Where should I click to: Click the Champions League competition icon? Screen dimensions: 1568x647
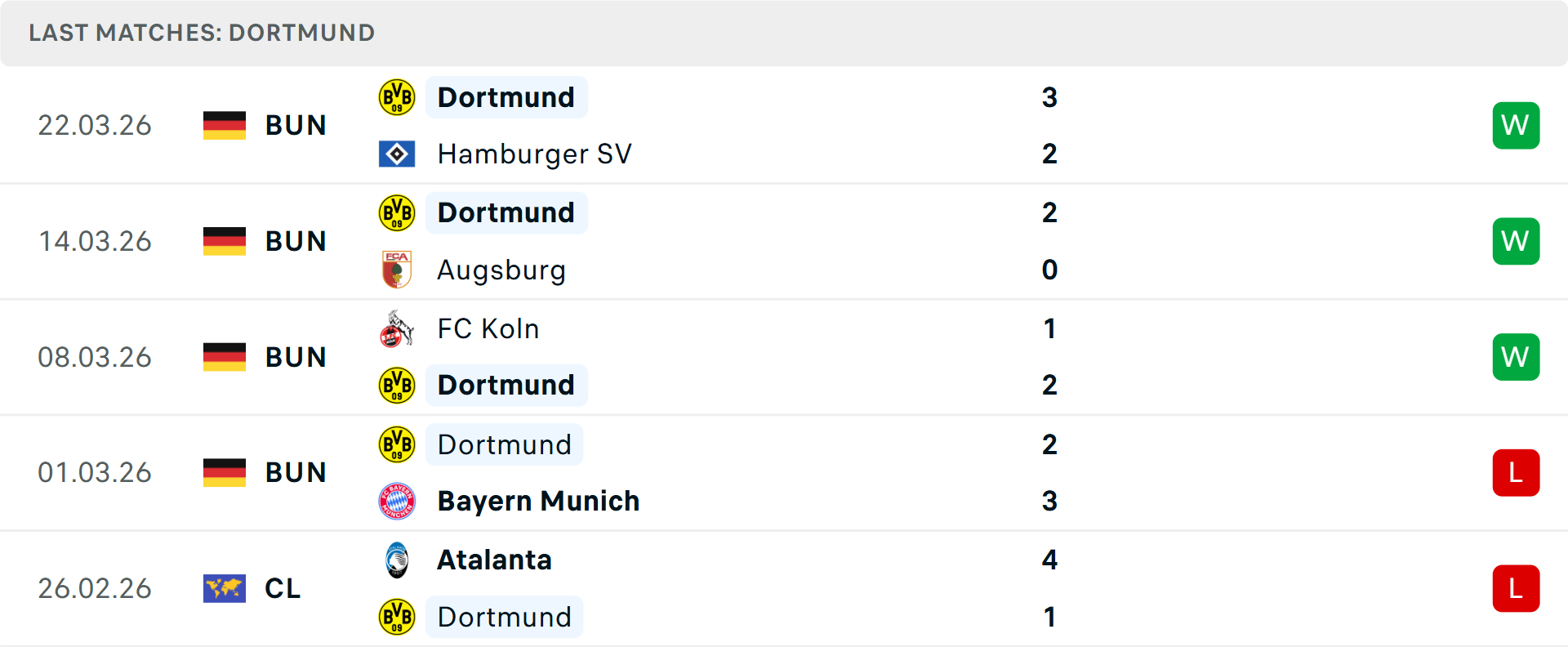click(x=225, y=588)
